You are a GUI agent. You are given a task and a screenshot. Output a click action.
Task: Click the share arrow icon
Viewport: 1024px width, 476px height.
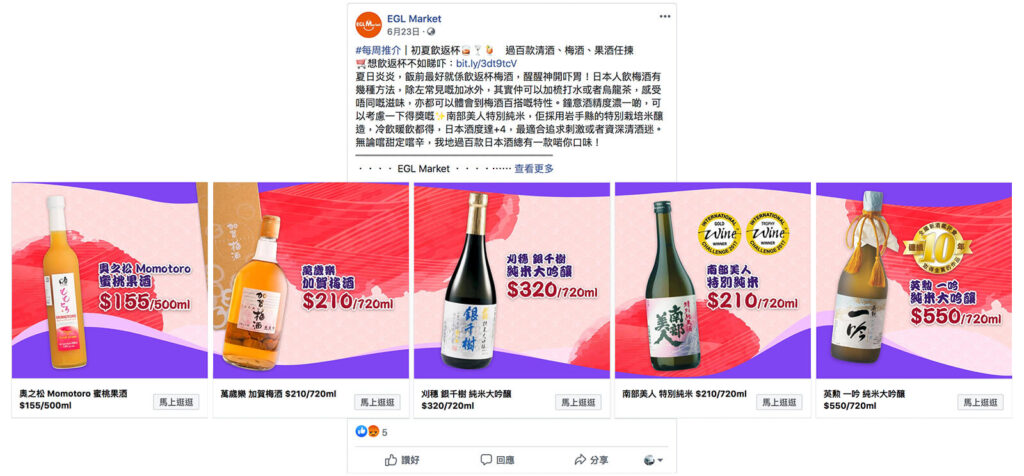(580, 460)
